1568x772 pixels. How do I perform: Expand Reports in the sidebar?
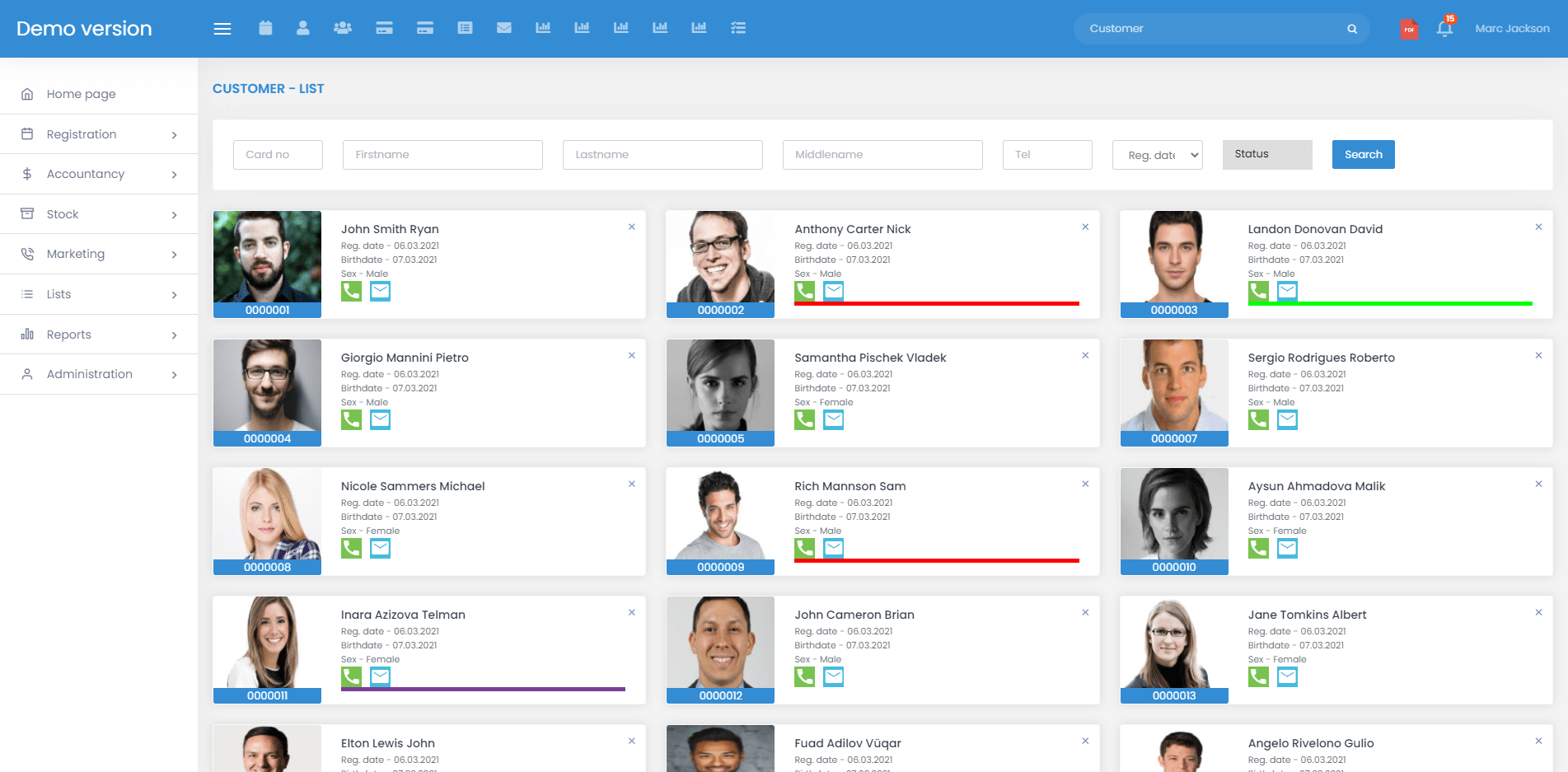tap(99, 335)
